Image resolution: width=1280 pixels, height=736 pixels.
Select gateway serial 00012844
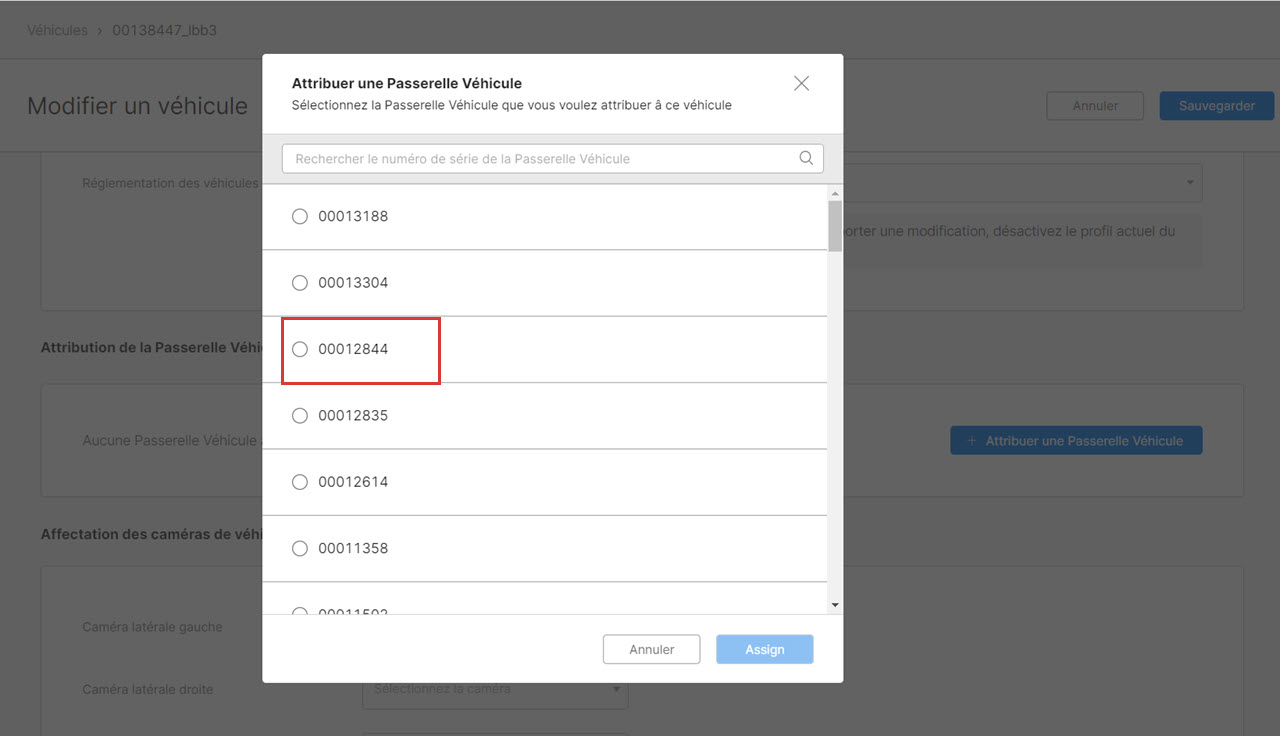click(300, 349)
